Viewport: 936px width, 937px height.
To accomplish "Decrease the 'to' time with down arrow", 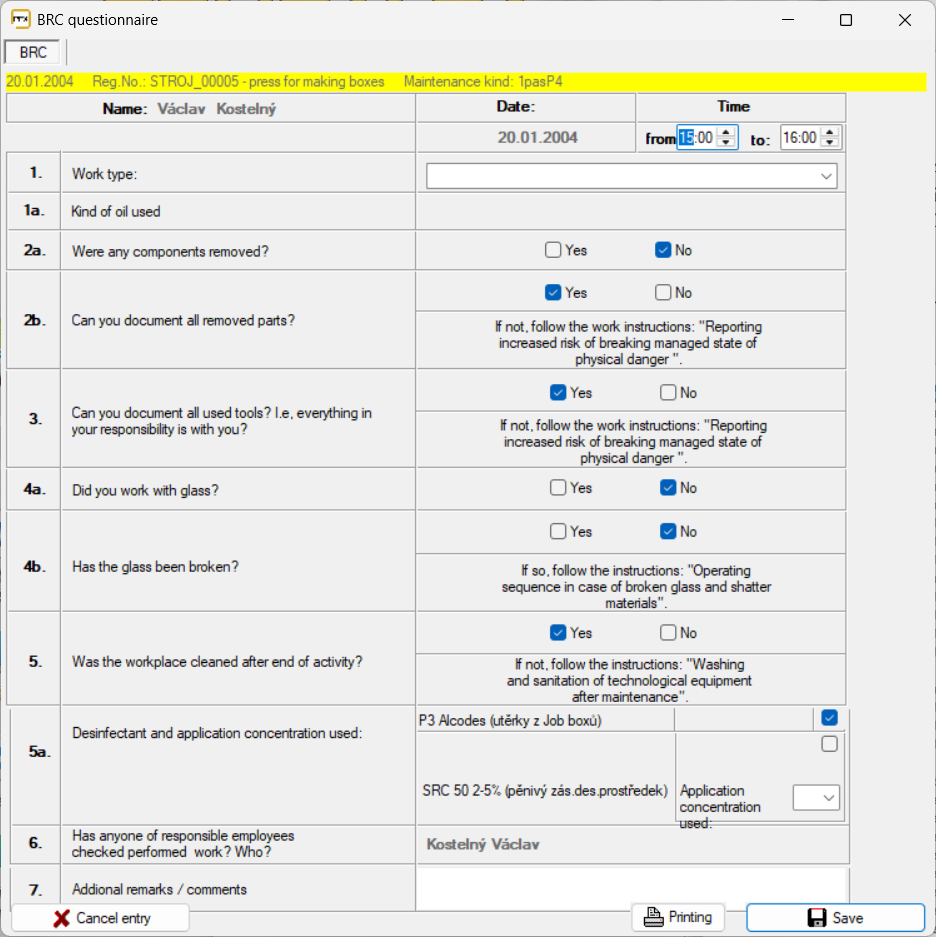I will tap(829, 143).
